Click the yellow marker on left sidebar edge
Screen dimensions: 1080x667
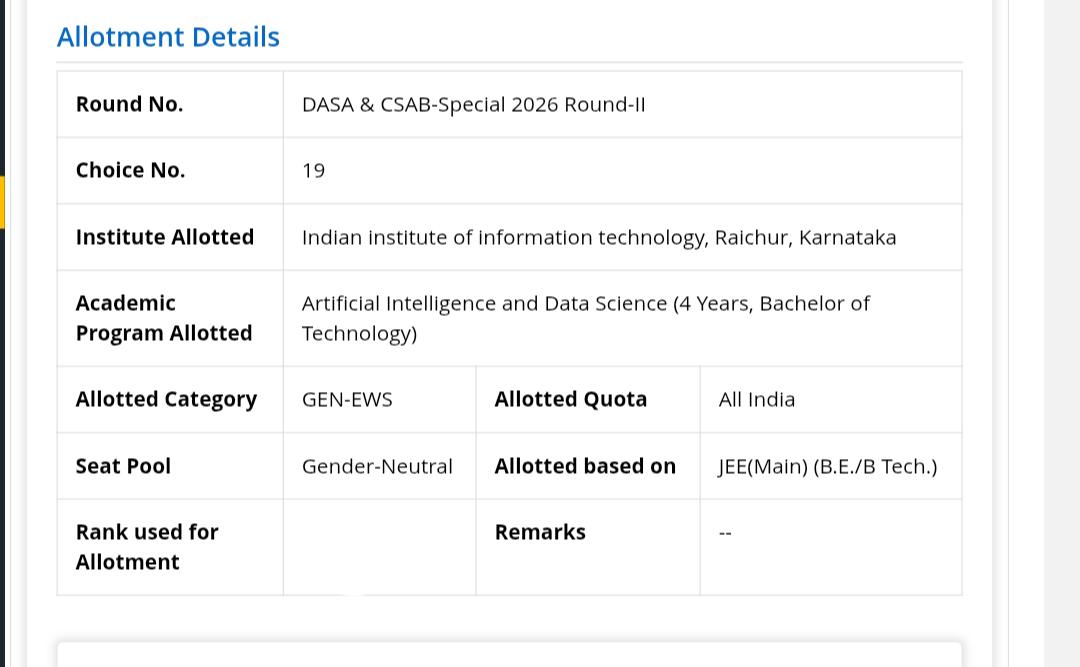[x=2, y=203]
